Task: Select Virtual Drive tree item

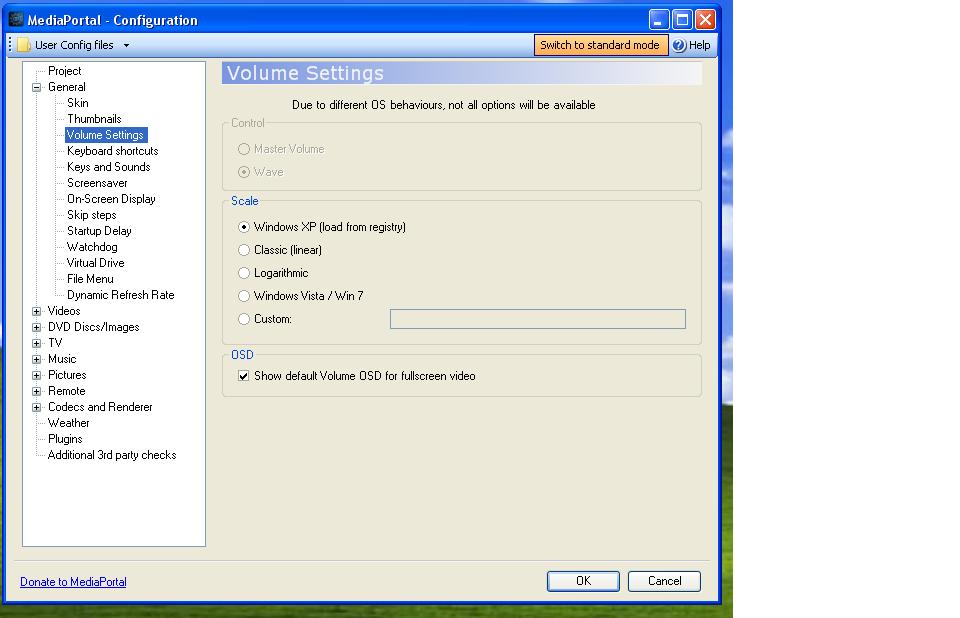Action: 96,263
